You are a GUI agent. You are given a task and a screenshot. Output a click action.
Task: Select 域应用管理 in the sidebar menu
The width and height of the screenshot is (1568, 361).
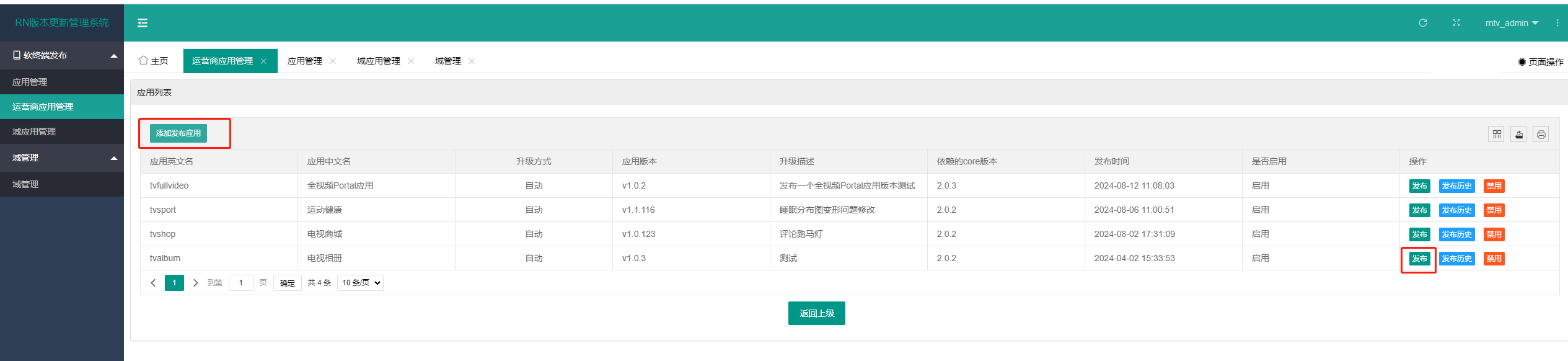34,131
